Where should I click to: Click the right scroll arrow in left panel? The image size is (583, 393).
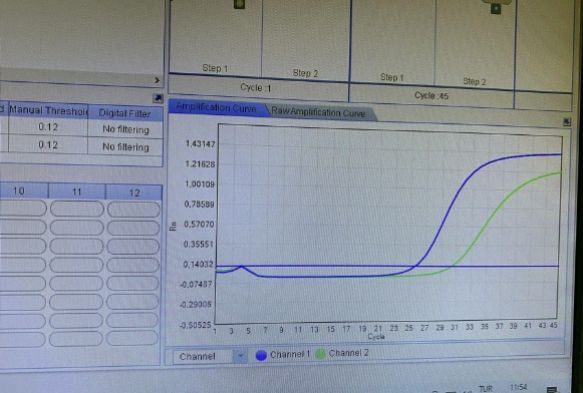click(157, 80)
